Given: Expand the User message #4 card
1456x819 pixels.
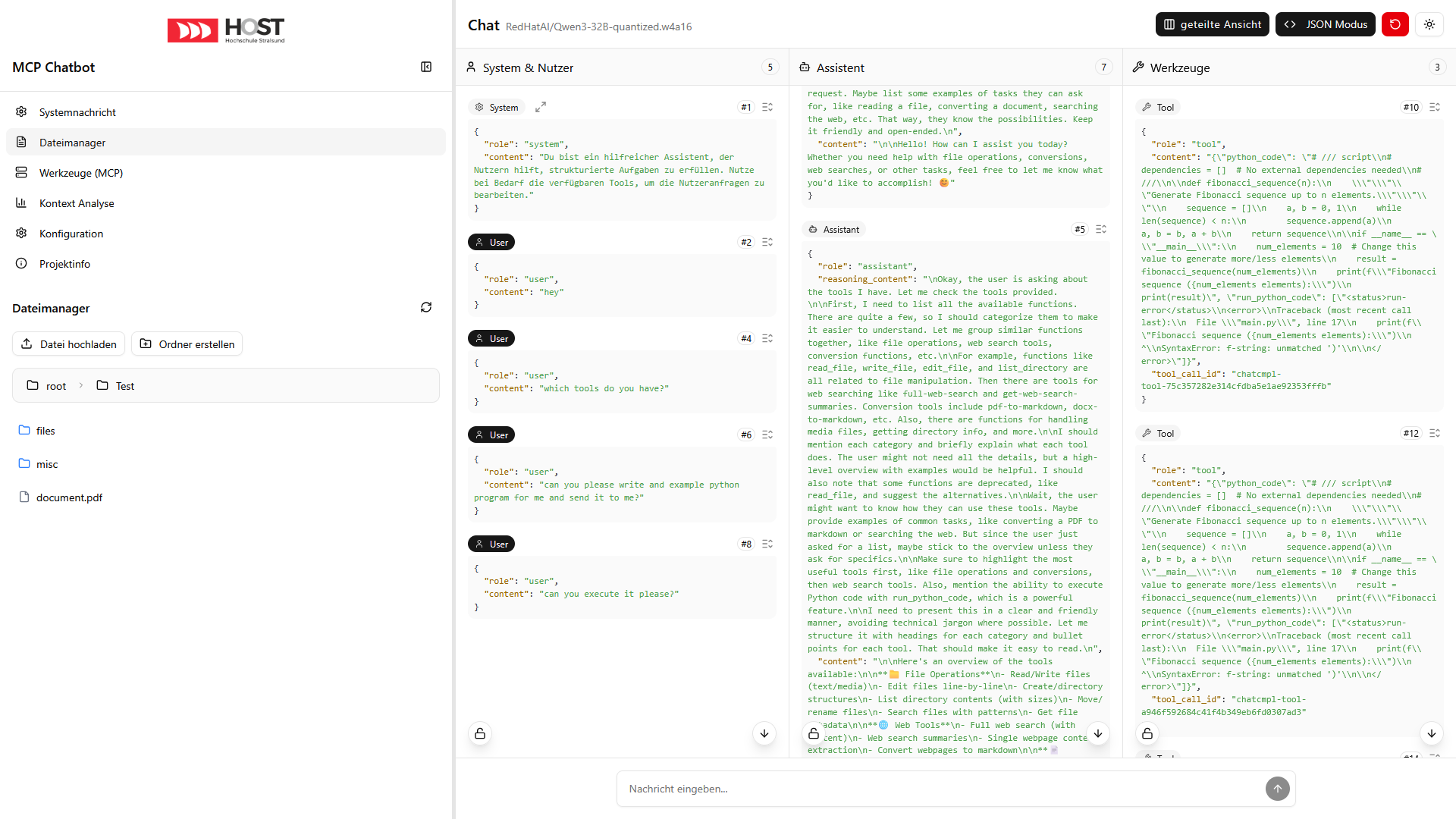Looking at the screenshot, I should pos(767,338).
